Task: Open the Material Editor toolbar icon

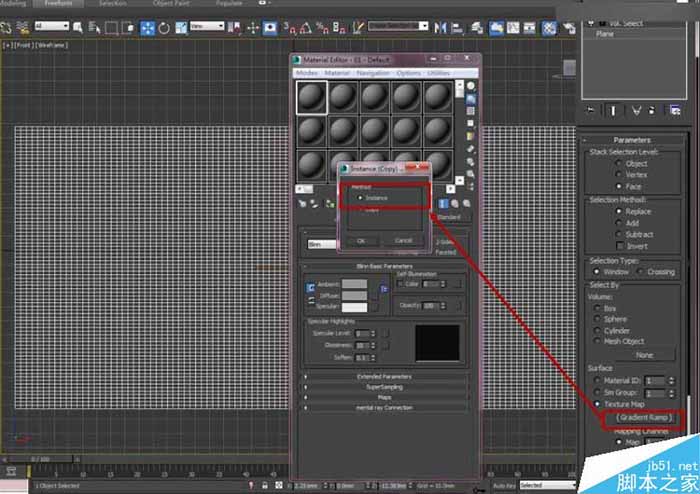Action: click(x=549, y=28)
